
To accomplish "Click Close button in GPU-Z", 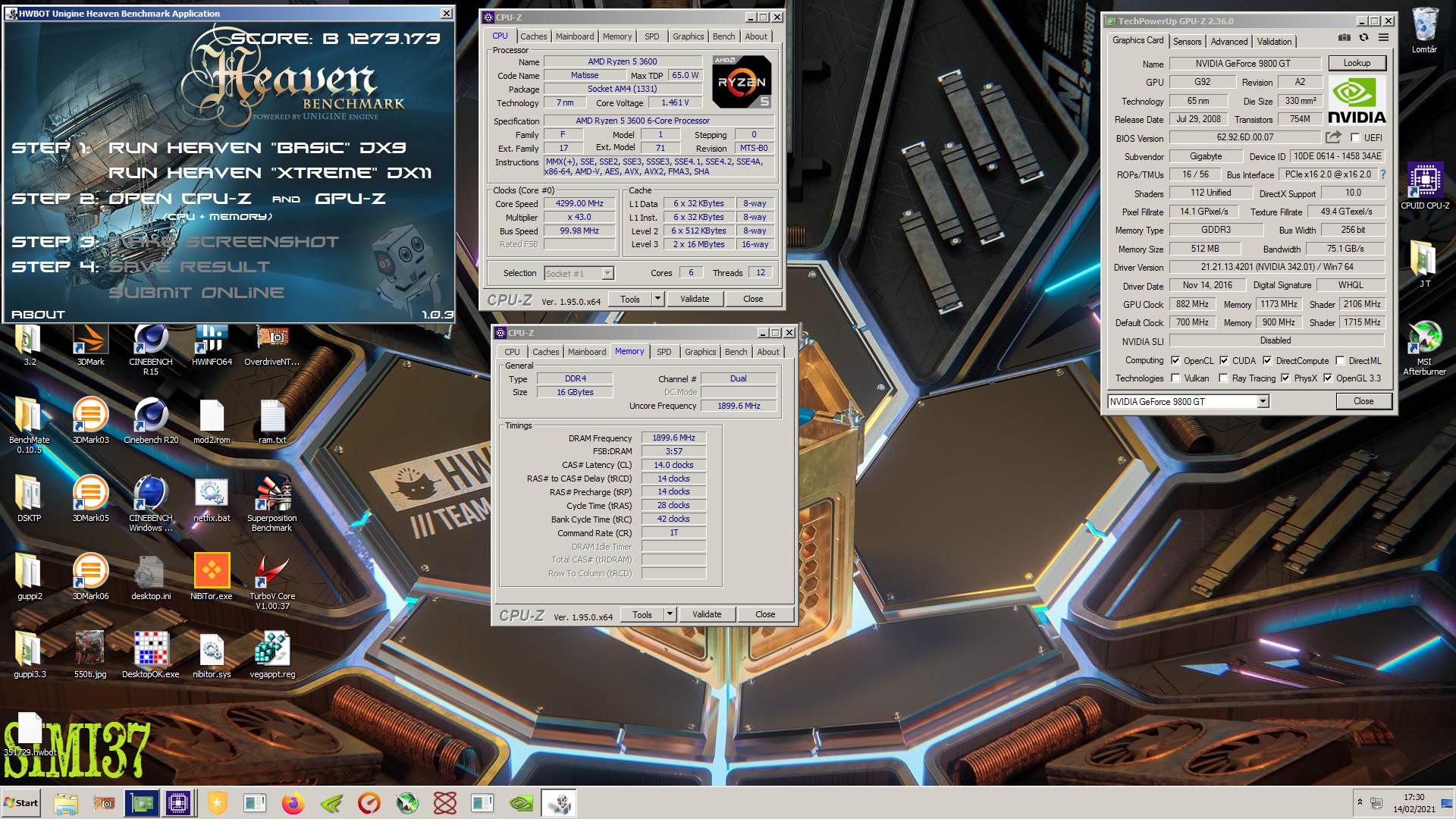I will click(x=1363, y=401).
